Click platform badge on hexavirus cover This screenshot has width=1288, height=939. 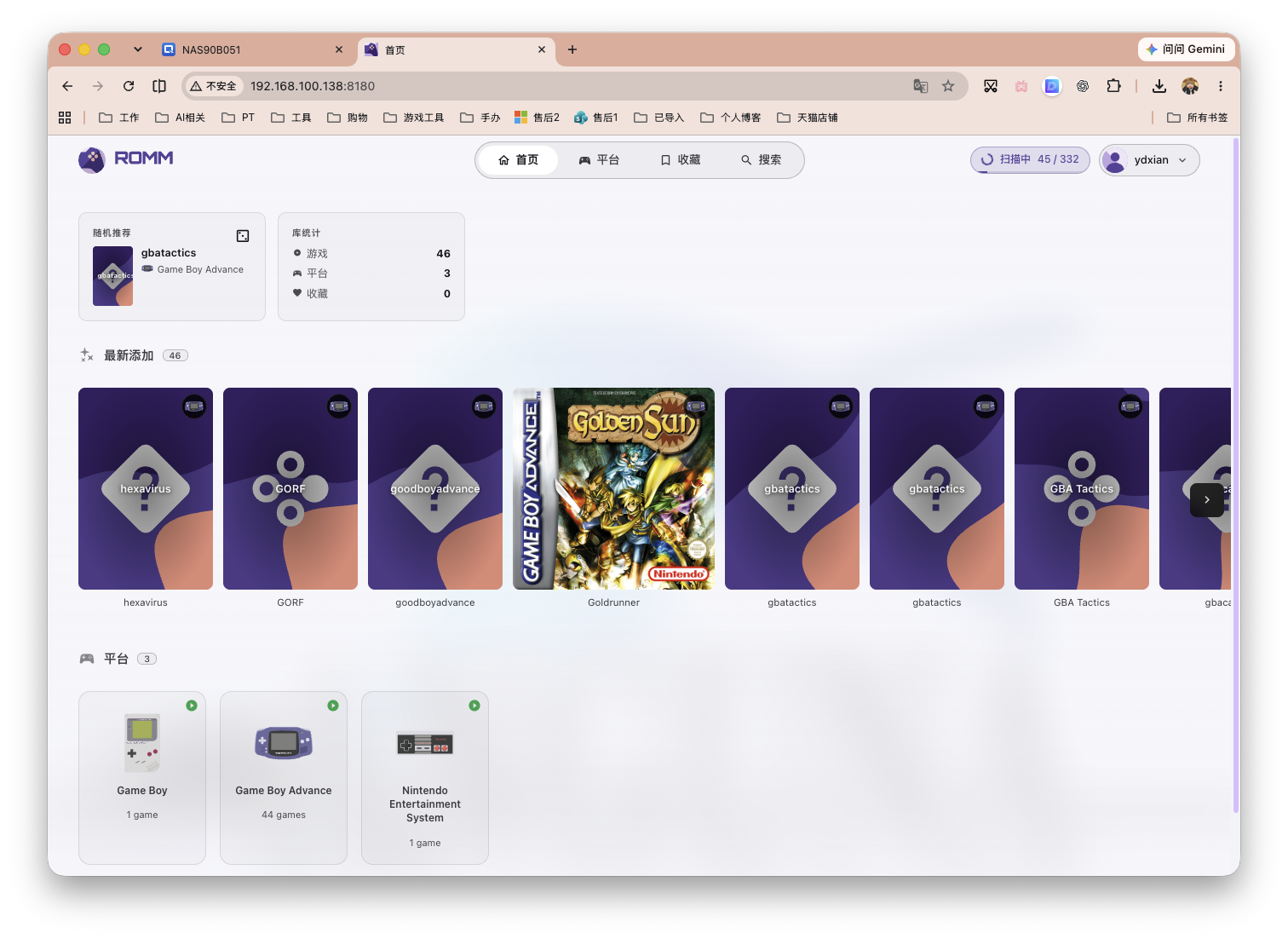[194, 406]
